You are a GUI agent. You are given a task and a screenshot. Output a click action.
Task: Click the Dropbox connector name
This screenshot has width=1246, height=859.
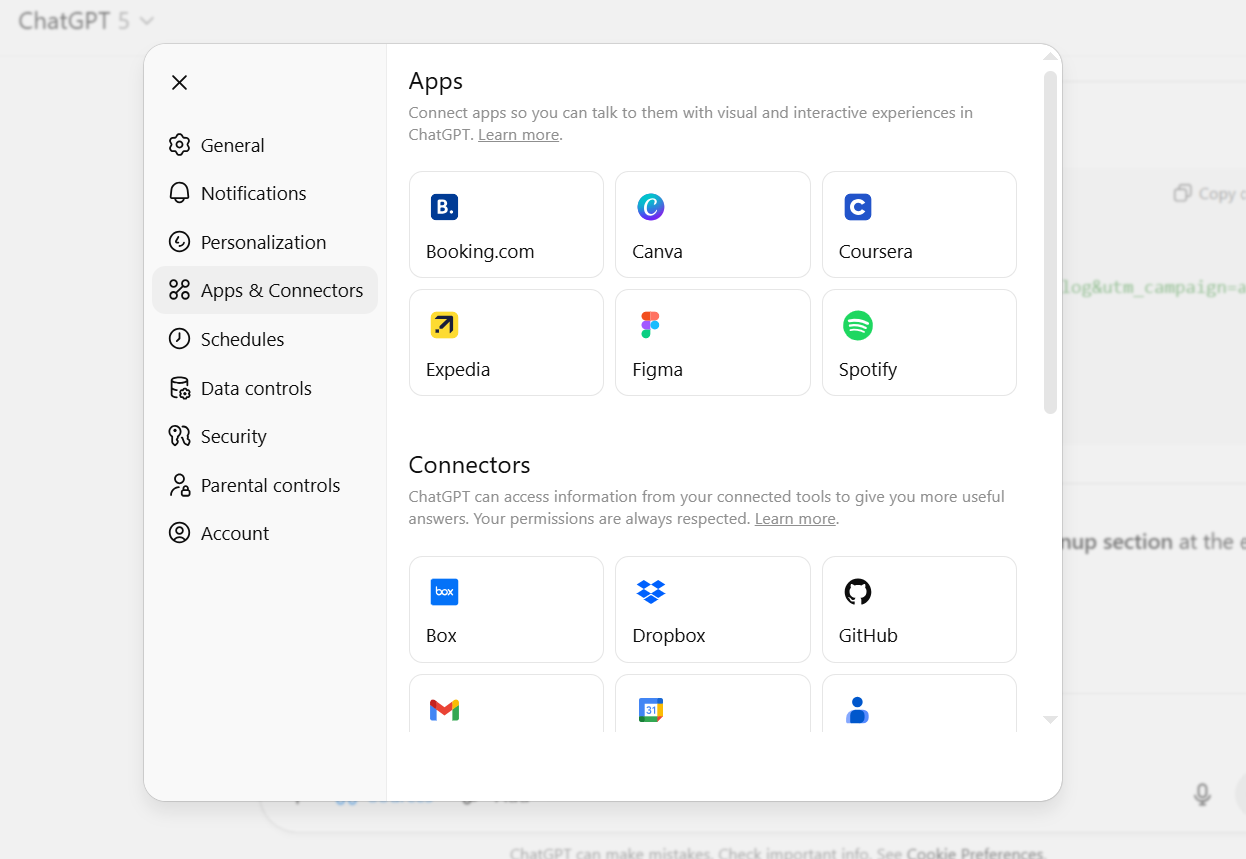pos(669,636)
